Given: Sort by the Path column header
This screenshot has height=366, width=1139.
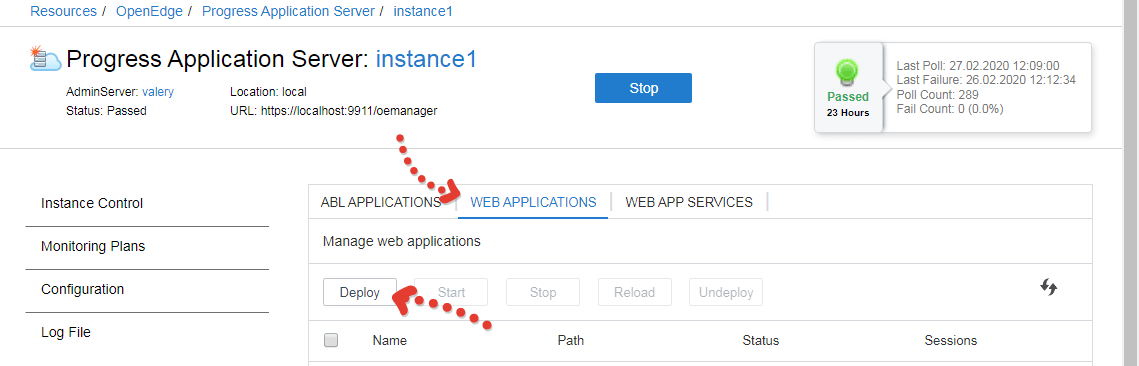Looking at the screenshot, I should (x=570, y=341).
